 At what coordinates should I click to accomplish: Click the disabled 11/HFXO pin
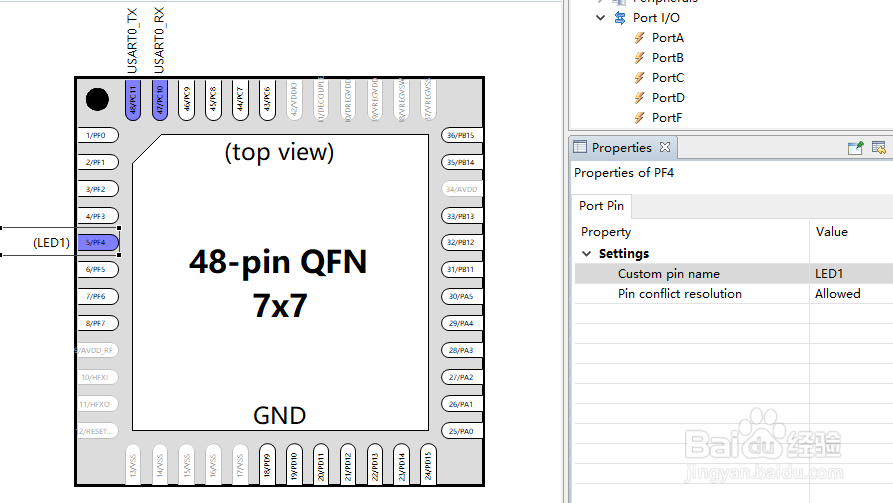[98, 404]
